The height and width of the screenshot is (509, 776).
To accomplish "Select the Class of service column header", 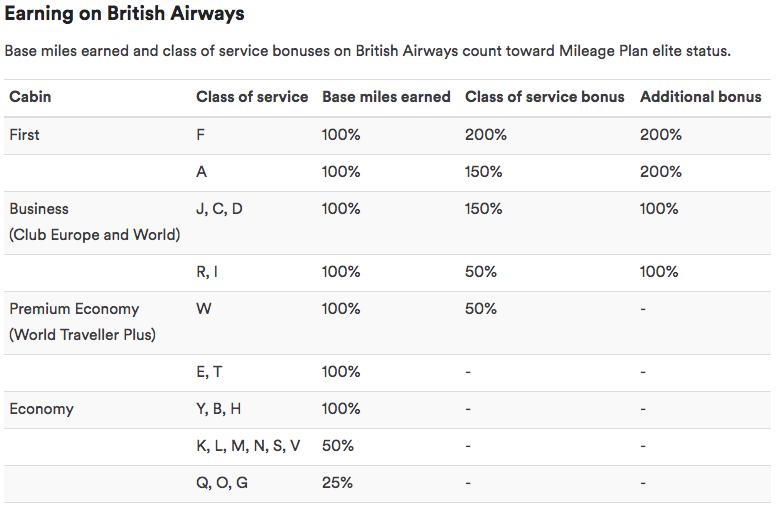I will [252, 97].
